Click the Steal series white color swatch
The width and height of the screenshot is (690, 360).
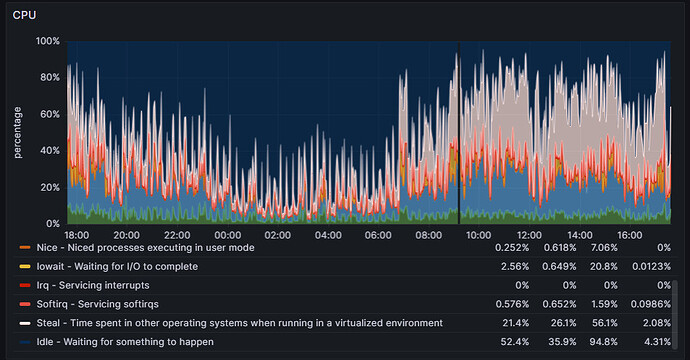(x=25, y=323)
